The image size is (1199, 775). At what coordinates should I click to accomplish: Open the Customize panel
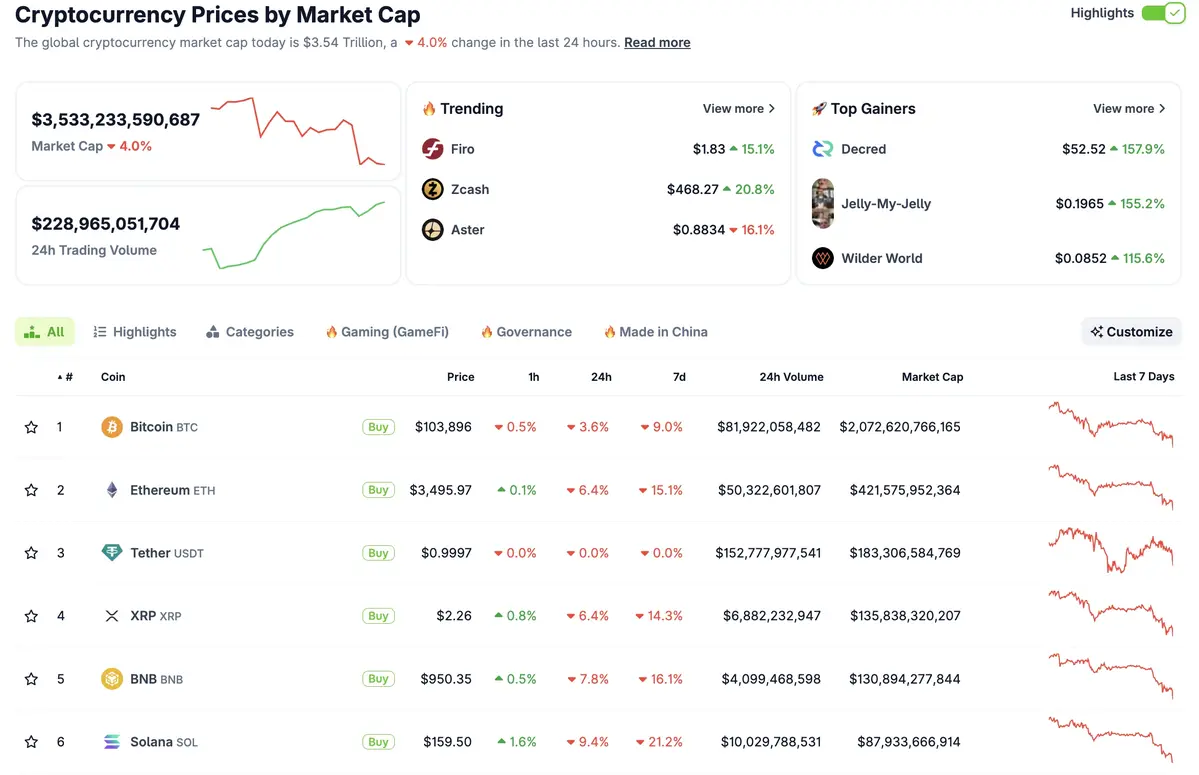[x=1131, y=331]
